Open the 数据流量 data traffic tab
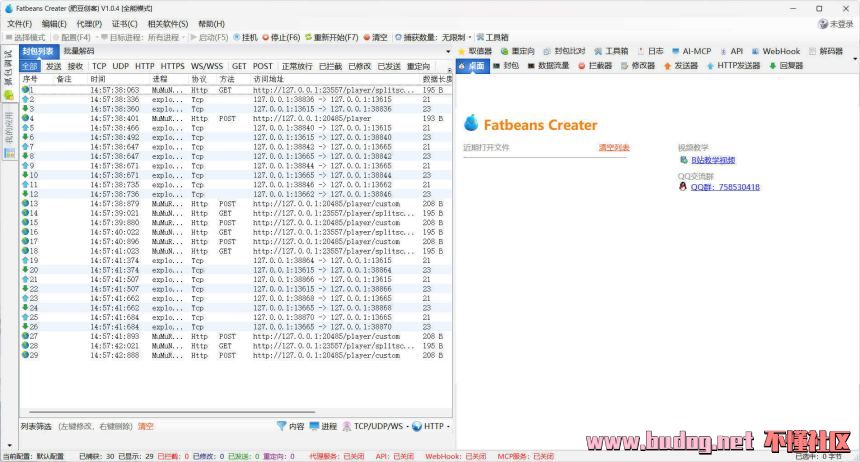The height and width of the screenshot is (462, 860). click(548, 65)
